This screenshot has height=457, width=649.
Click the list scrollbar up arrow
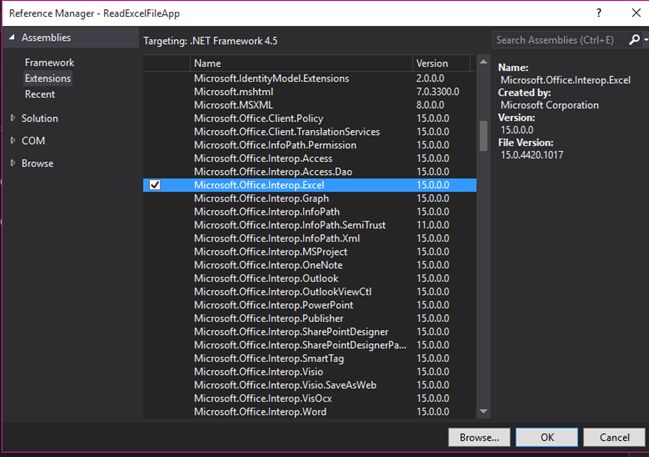483,62
